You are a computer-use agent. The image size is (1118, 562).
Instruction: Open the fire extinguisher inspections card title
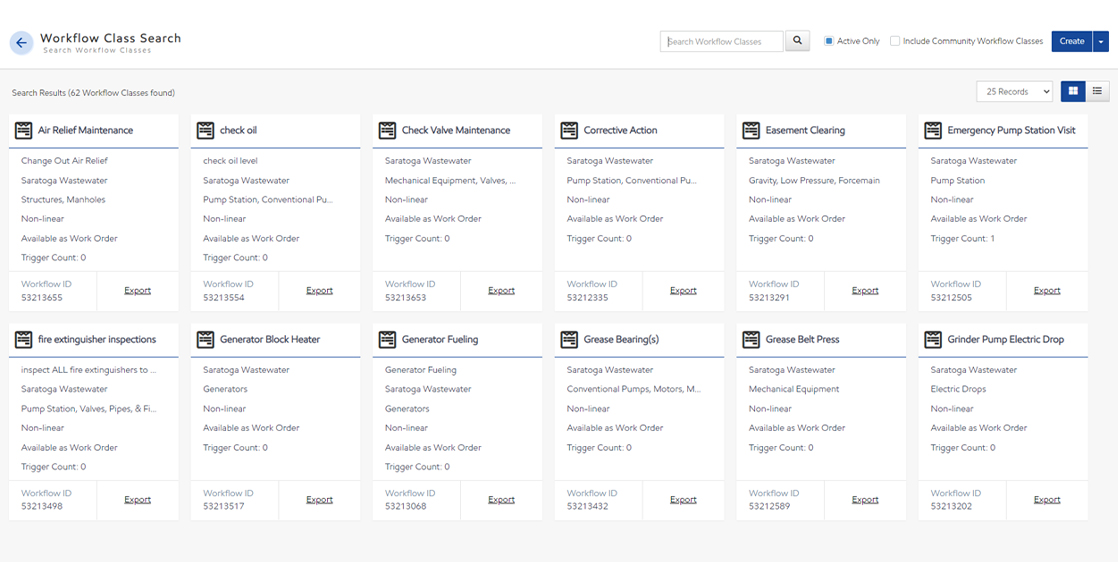(x=97, y=339)
